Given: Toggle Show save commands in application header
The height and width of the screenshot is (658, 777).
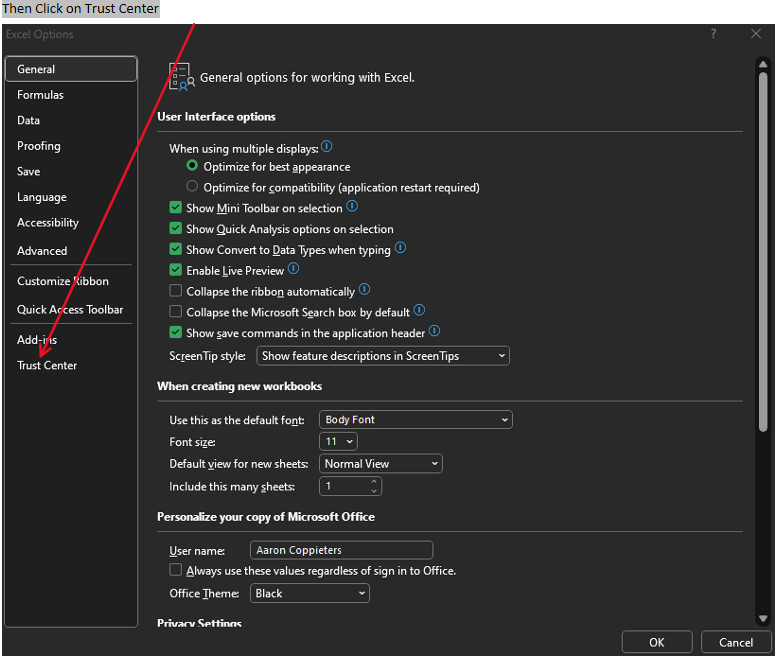Looking at the screenshot, I should 175,332.
